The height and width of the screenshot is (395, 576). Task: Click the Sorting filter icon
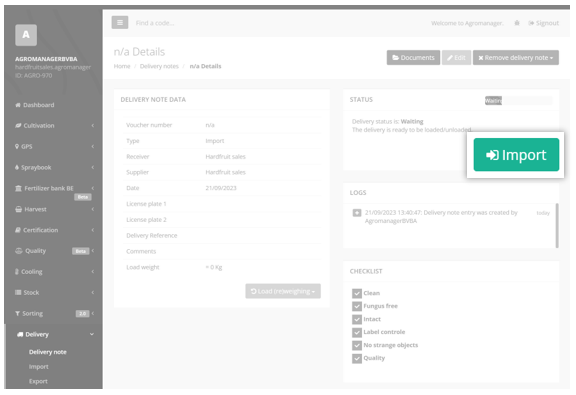point(17,314)
